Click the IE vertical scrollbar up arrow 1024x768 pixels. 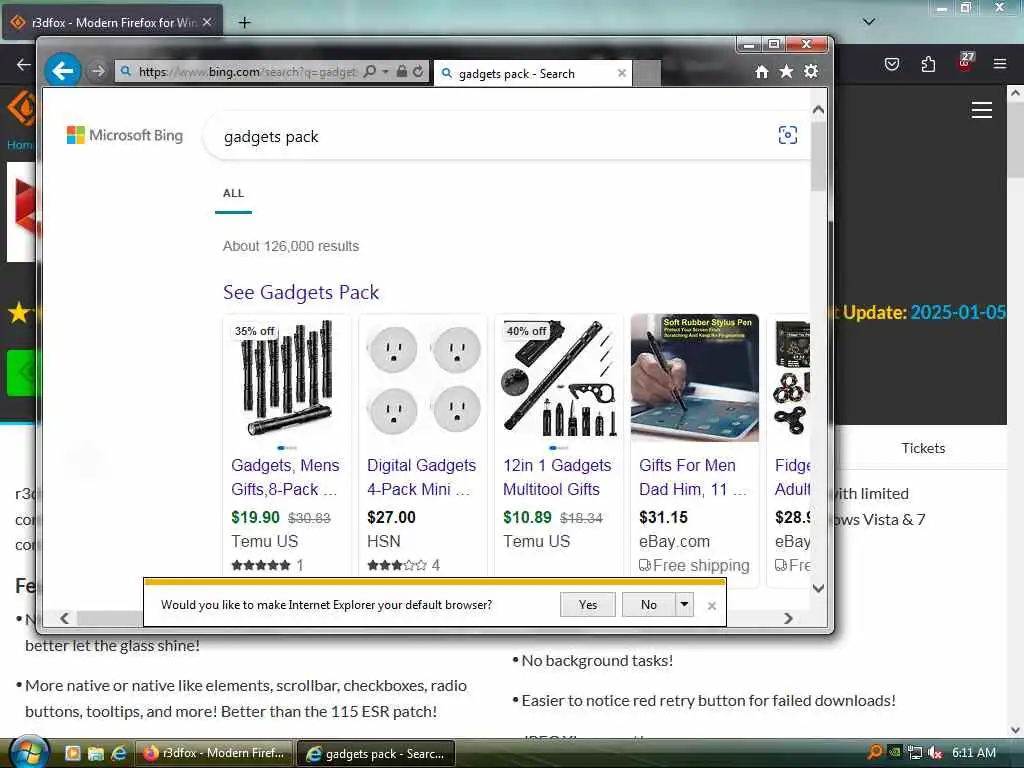(x=818, y=110)
